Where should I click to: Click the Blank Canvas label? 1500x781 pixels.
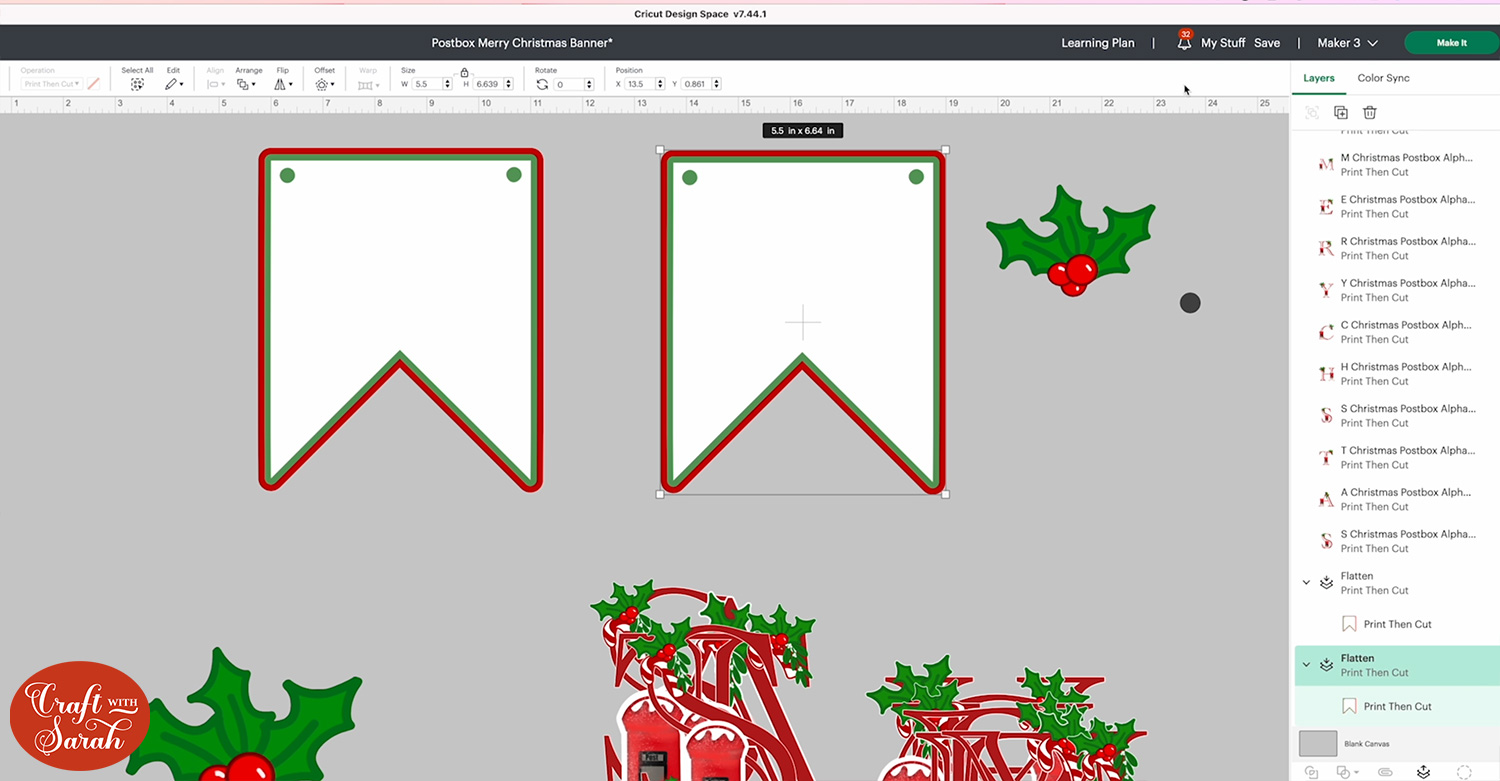pyautogui.click(x=1367, y=744)
